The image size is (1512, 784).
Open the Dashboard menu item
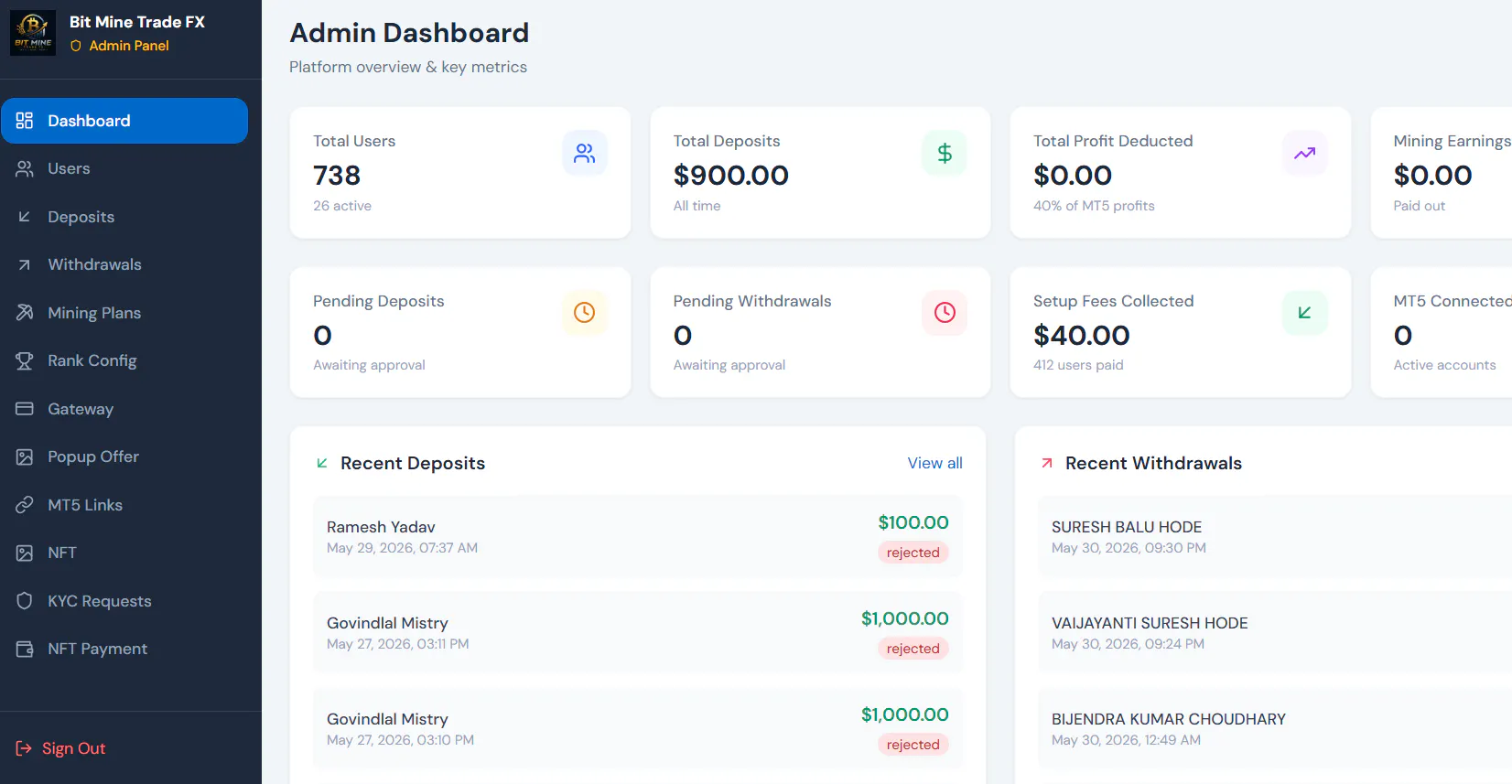124,121
